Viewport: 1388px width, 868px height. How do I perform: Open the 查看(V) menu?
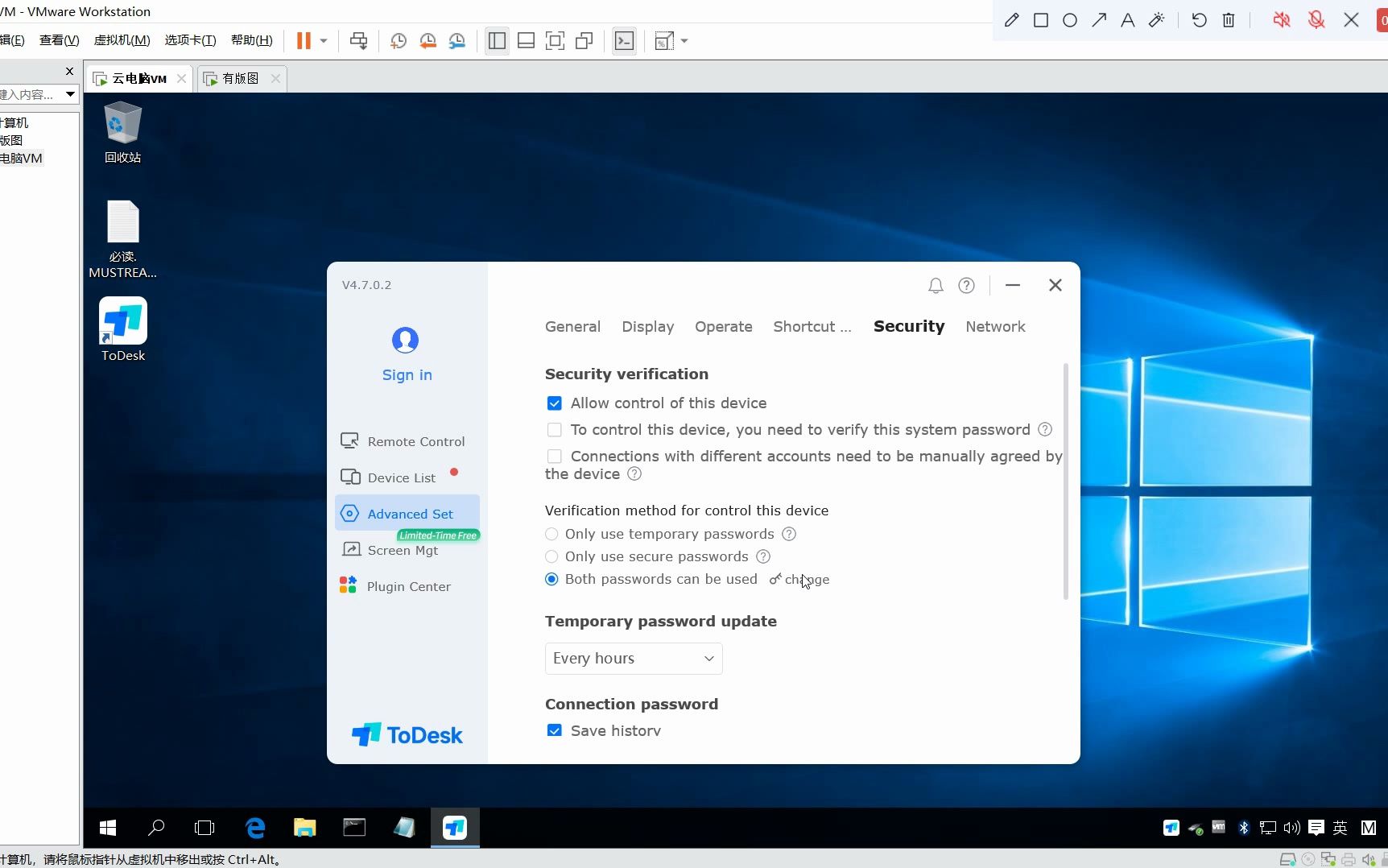(59, 40)
